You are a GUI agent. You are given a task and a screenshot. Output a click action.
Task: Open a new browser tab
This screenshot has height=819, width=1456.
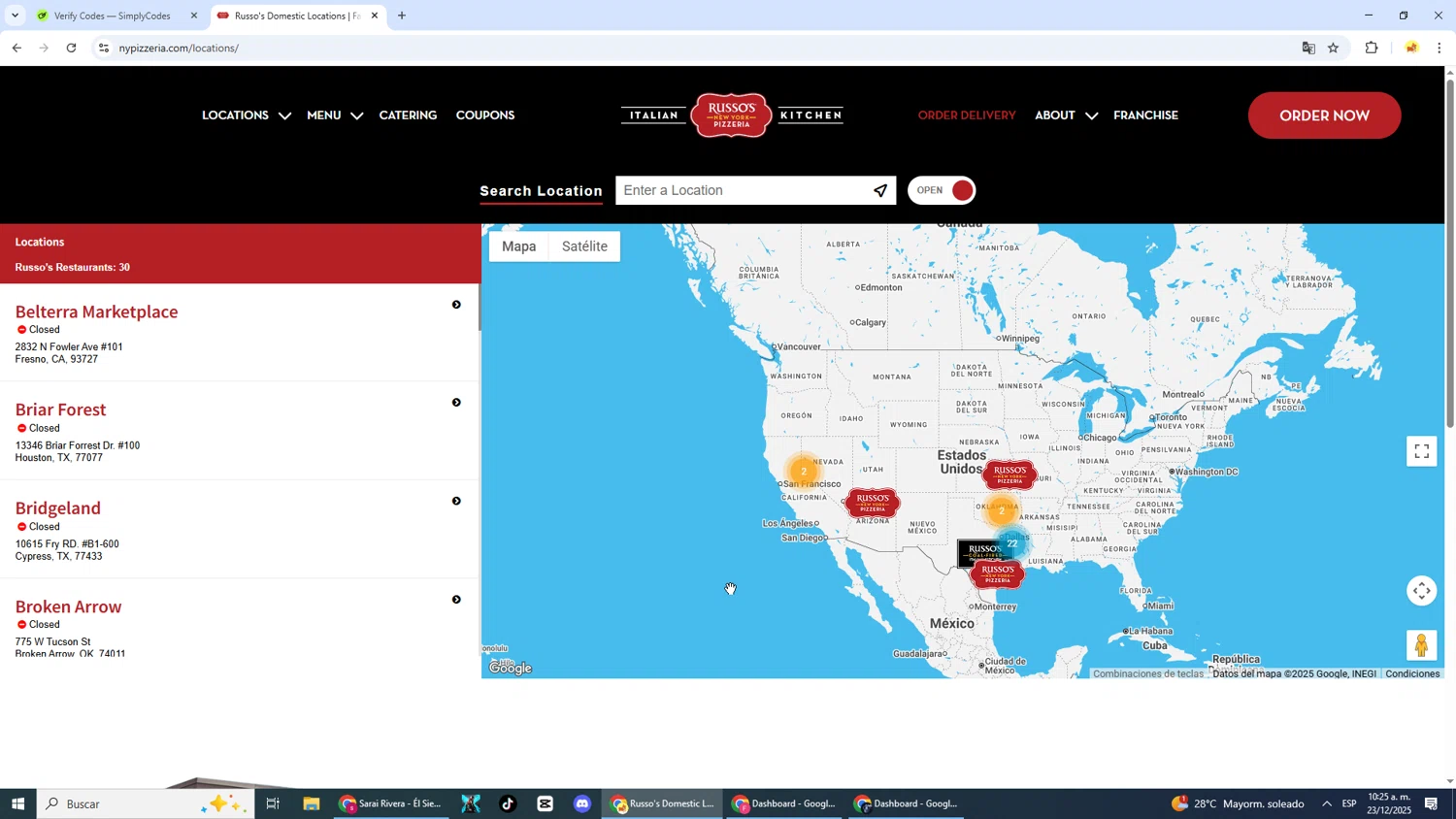[402, 16]
